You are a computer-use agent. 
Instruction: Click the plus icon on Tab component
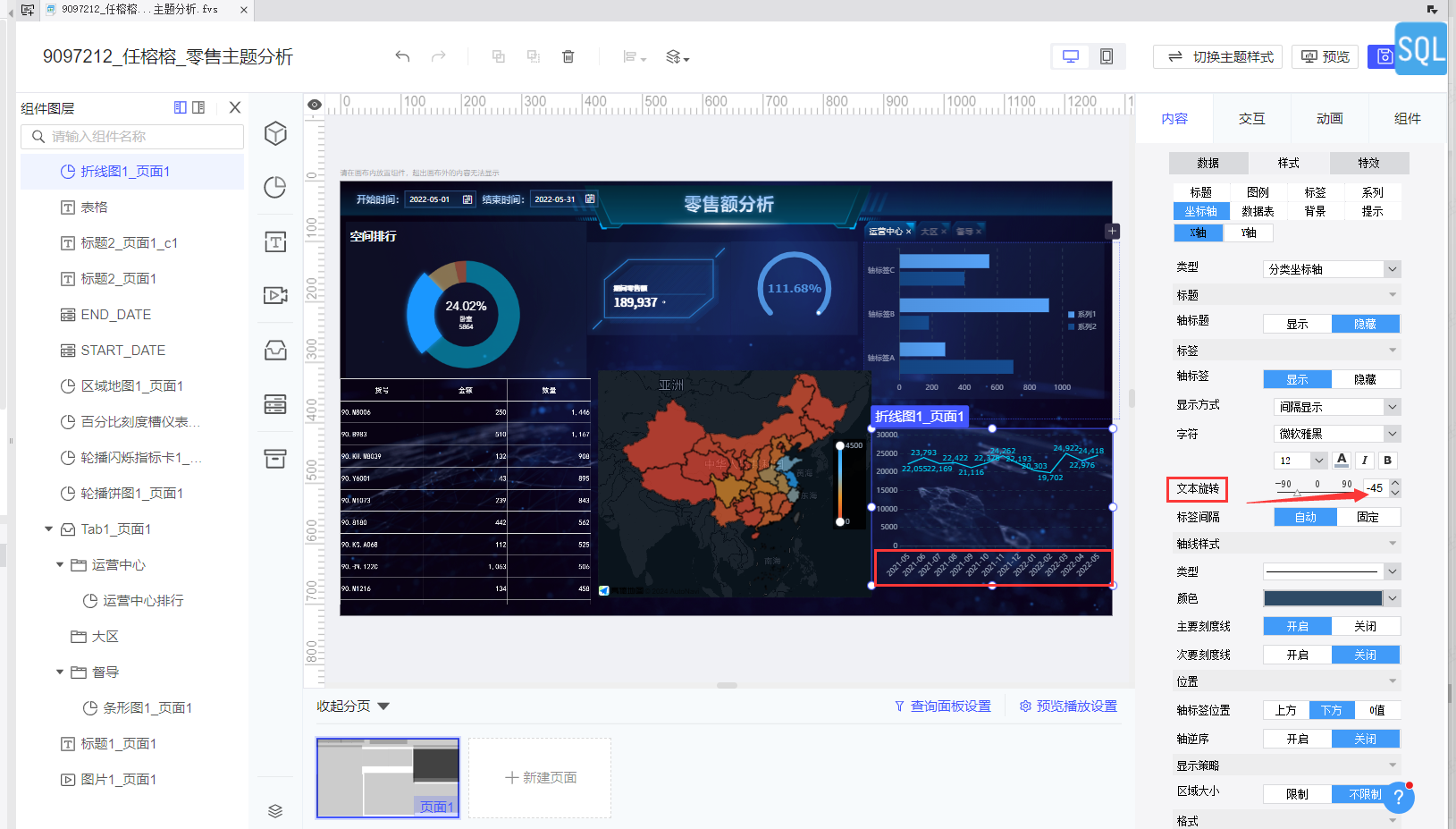click(1113, 231)
